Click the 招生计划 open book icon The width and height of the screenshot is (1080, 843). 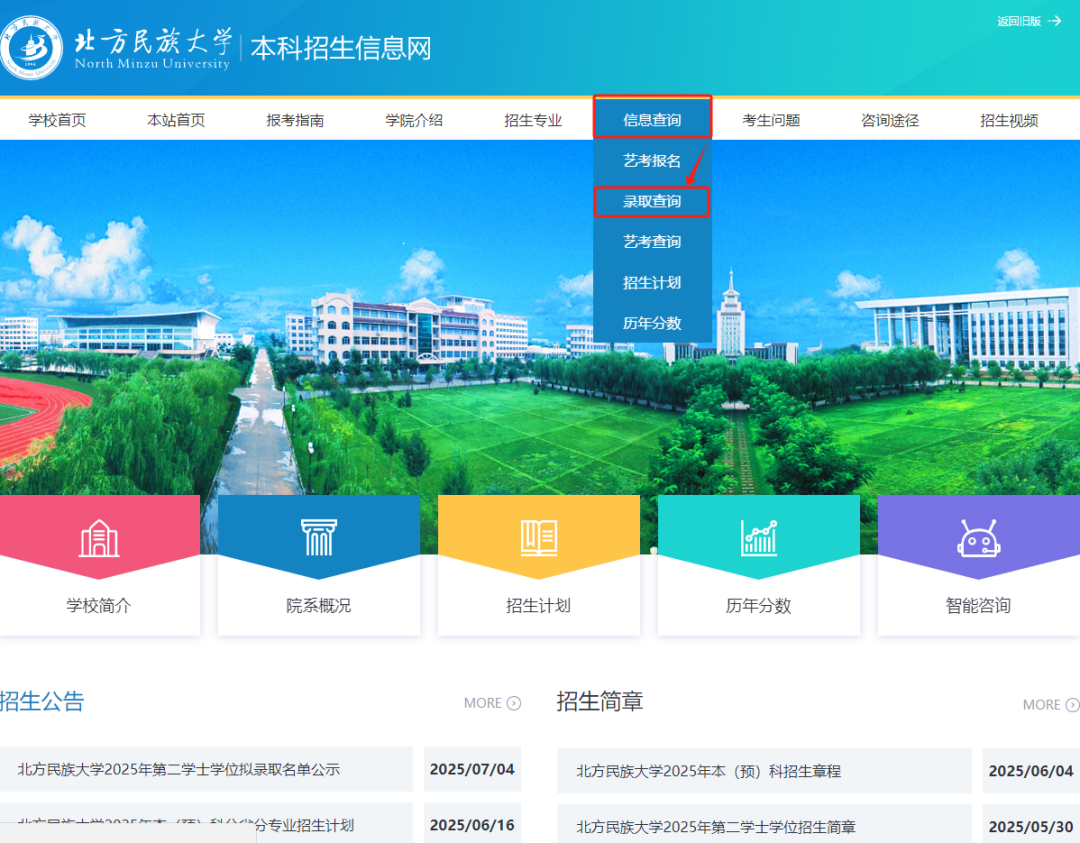coord(538,537)
